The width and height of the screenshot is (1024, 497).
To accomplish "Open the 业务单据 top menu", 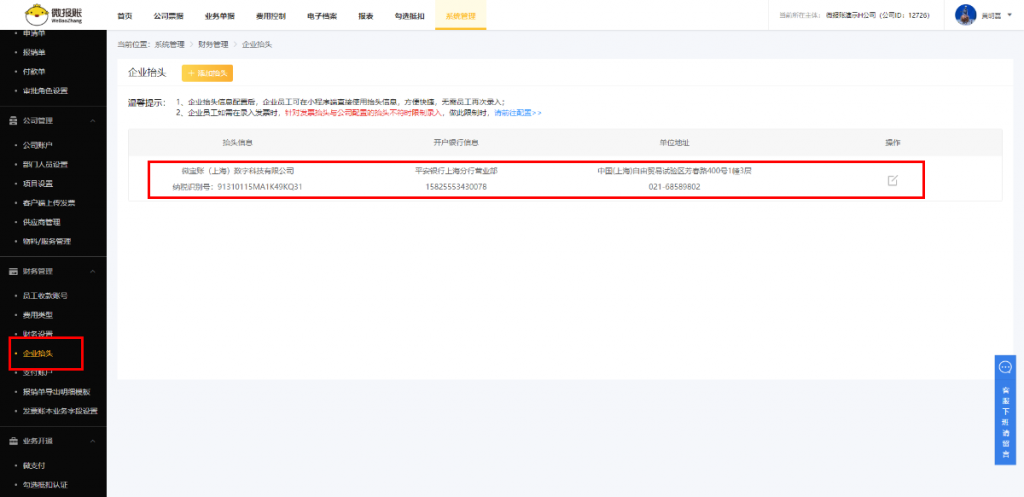I will (x=219, y=15).
